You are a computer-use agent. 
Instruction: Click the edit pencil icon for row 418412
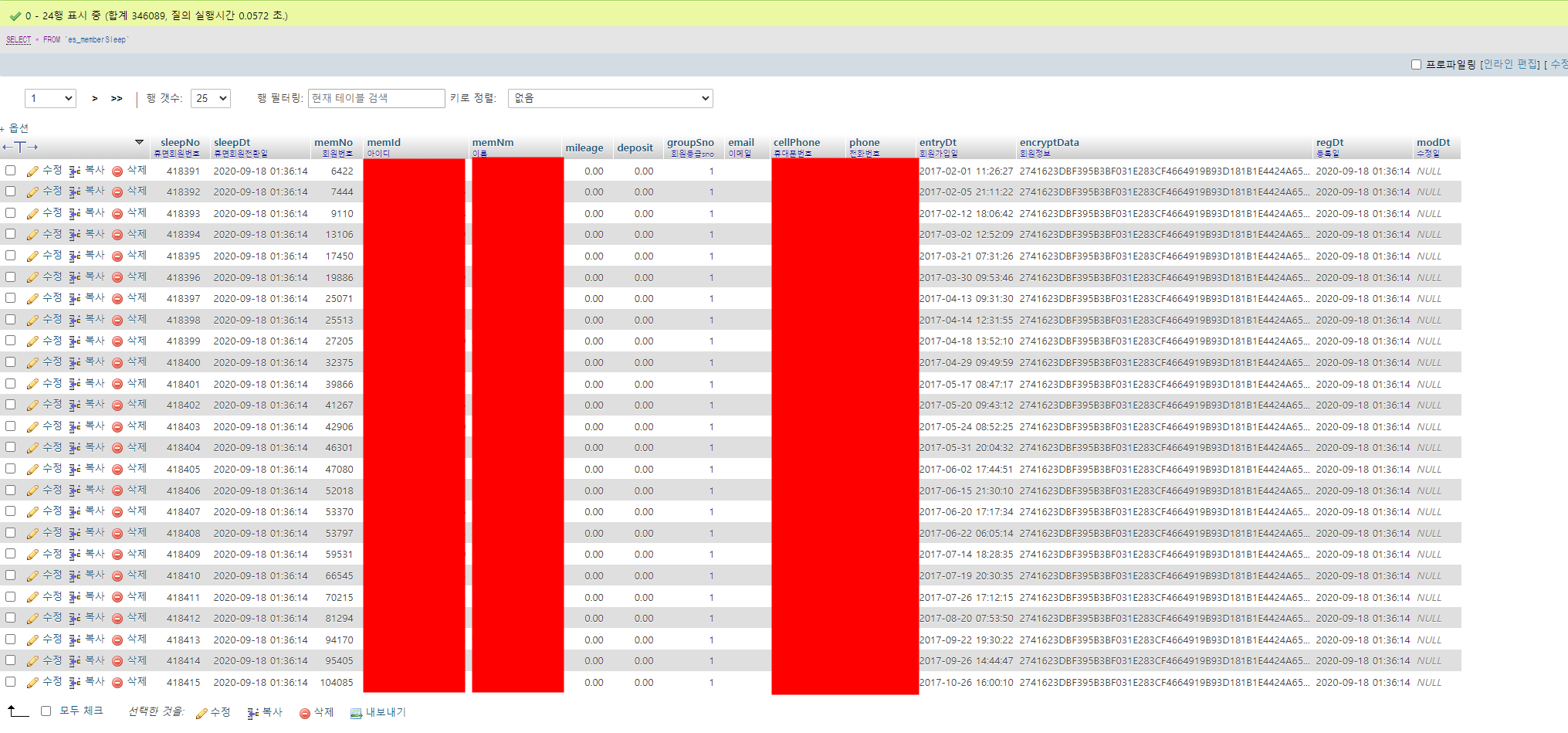coord(32,619)
